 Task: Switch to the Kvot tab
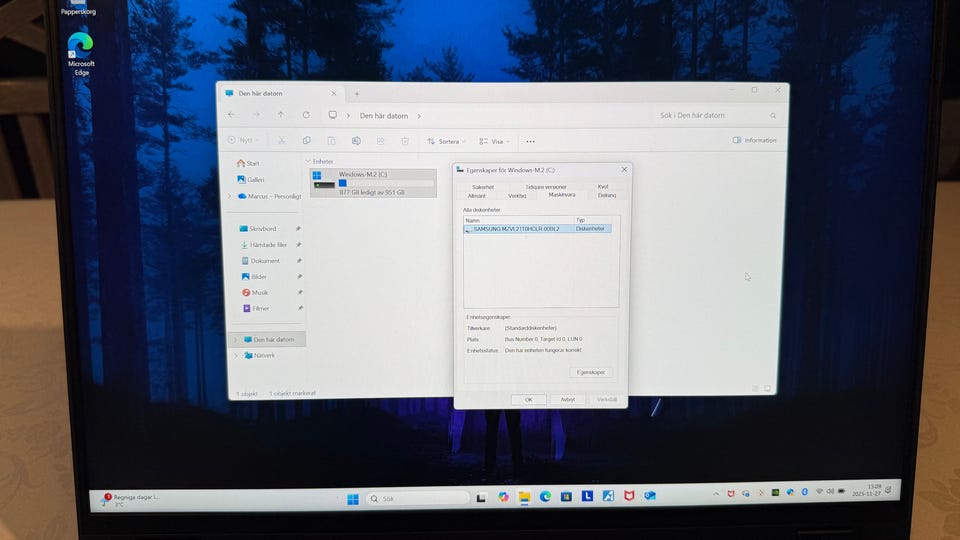[603, 187]
